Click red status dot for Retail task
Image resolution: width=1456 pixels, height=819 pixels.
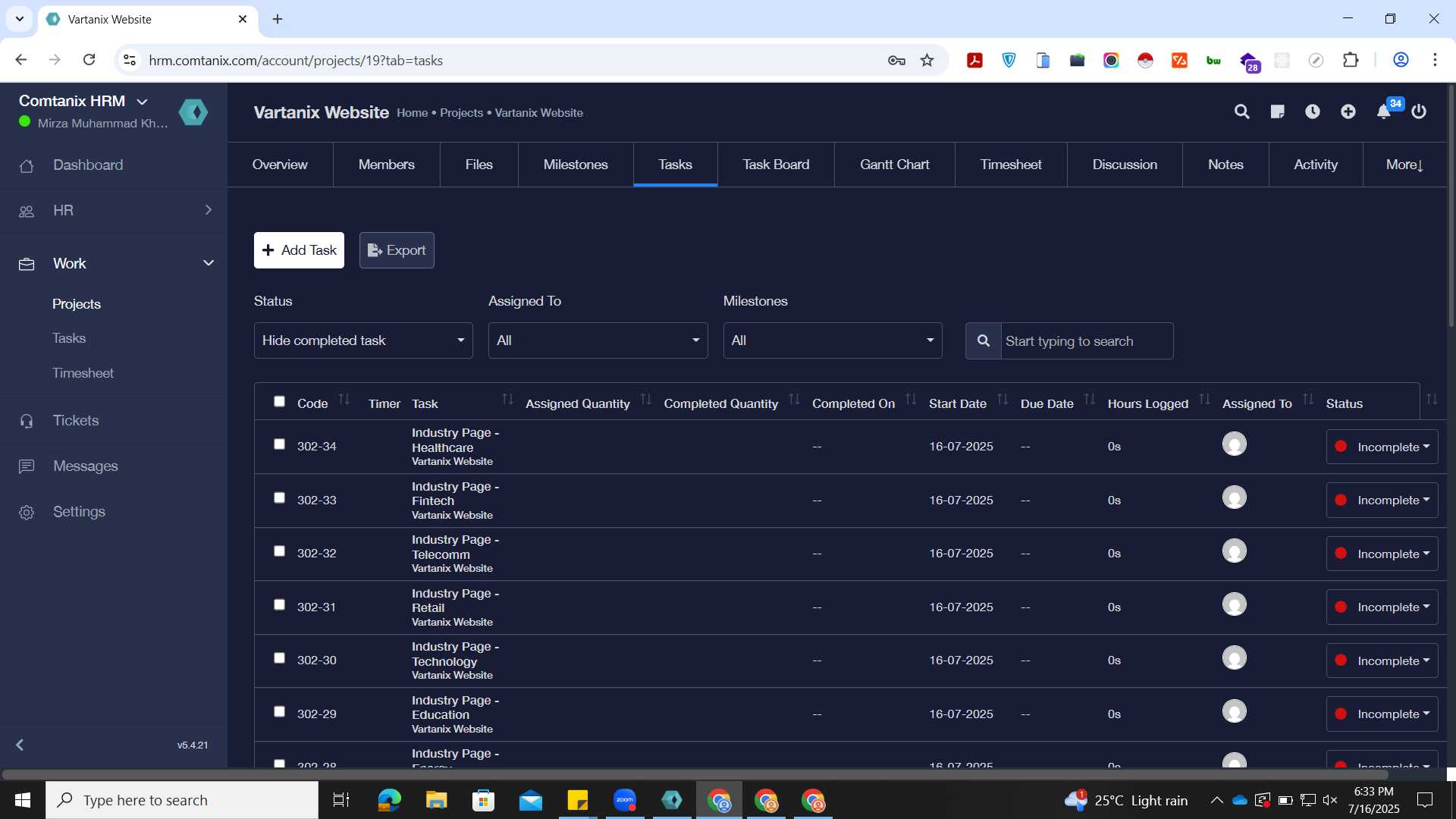(x=1341, y=607)
